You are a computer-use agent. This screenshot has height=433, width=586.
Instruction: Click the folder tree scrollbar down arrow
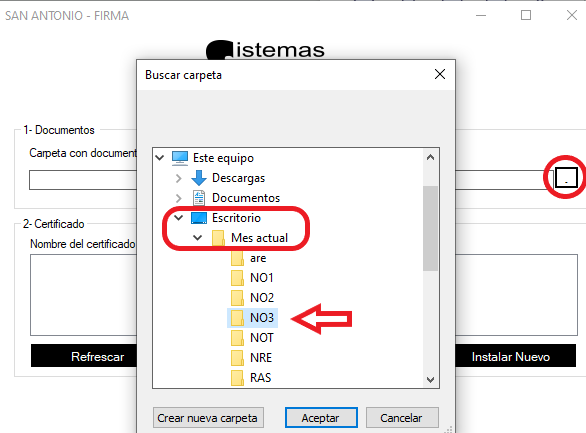pyautogui.click(x=431, y=380)
